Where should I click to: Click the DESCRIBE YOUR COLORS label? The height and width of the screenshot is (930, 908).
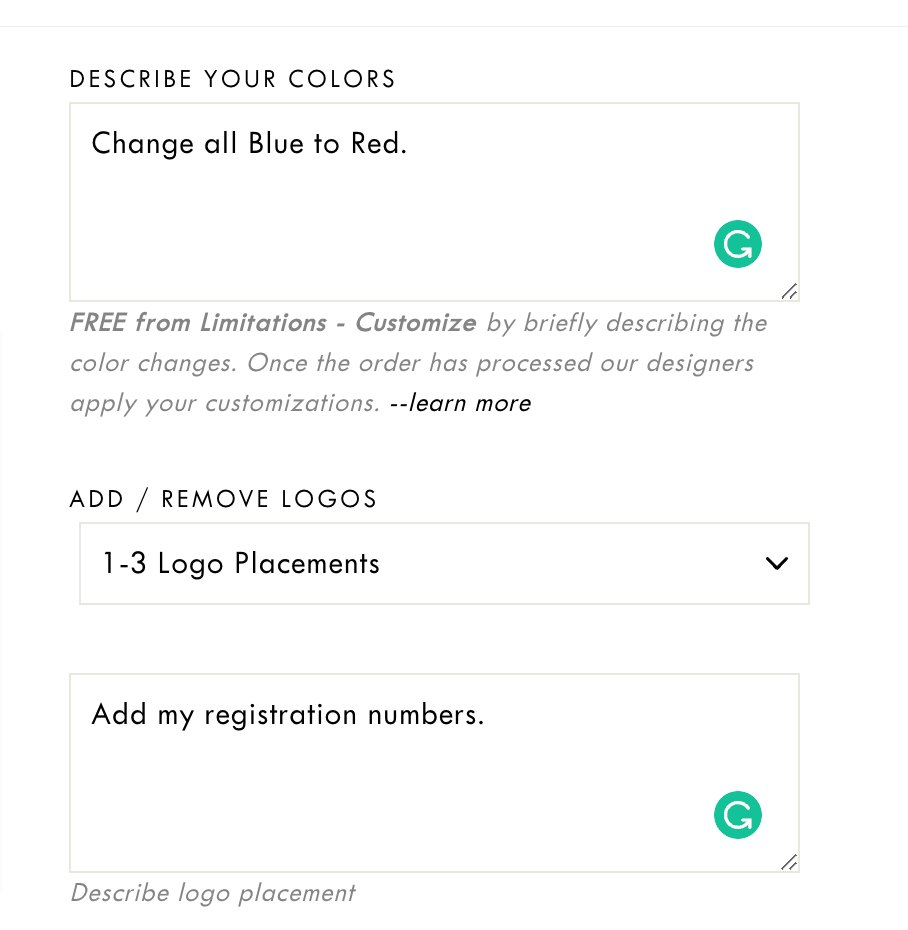click(x=232, y=79)
